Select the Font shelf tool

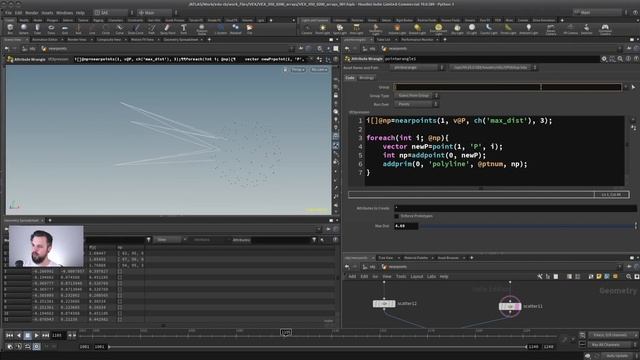tap(184, 29)
